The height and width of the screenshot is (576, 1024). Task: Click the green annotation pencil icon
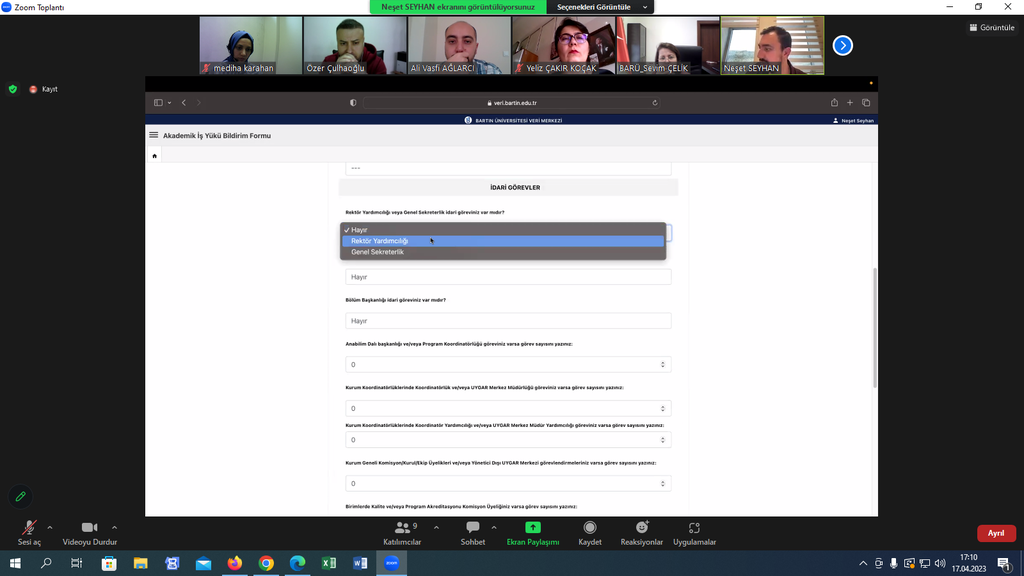[20, 496]
